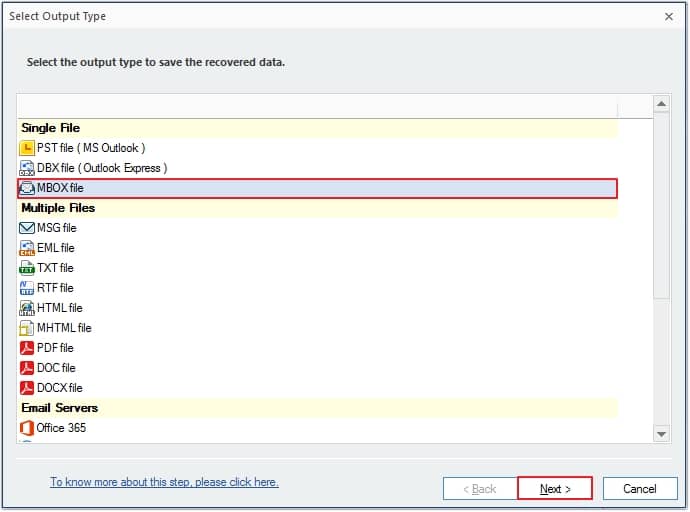Open the "To know more about this step" link
The width and height of the screenshot is (690, 512).
pos(164,482)
